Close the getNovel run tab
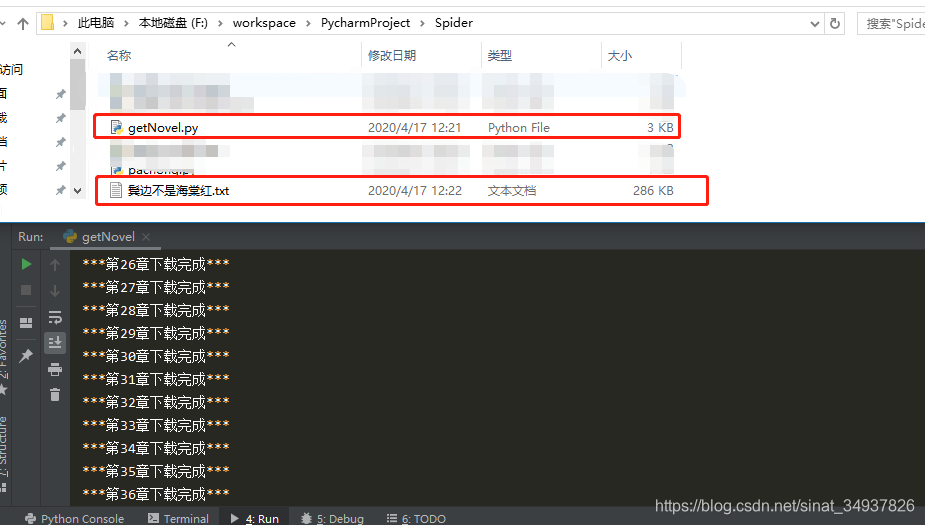 [146, 237]
